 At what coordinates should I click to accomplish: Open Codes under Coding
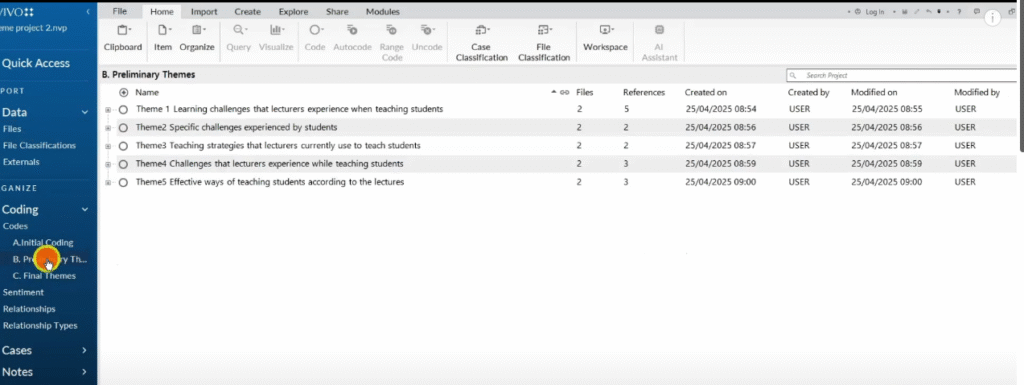point(15,226)
